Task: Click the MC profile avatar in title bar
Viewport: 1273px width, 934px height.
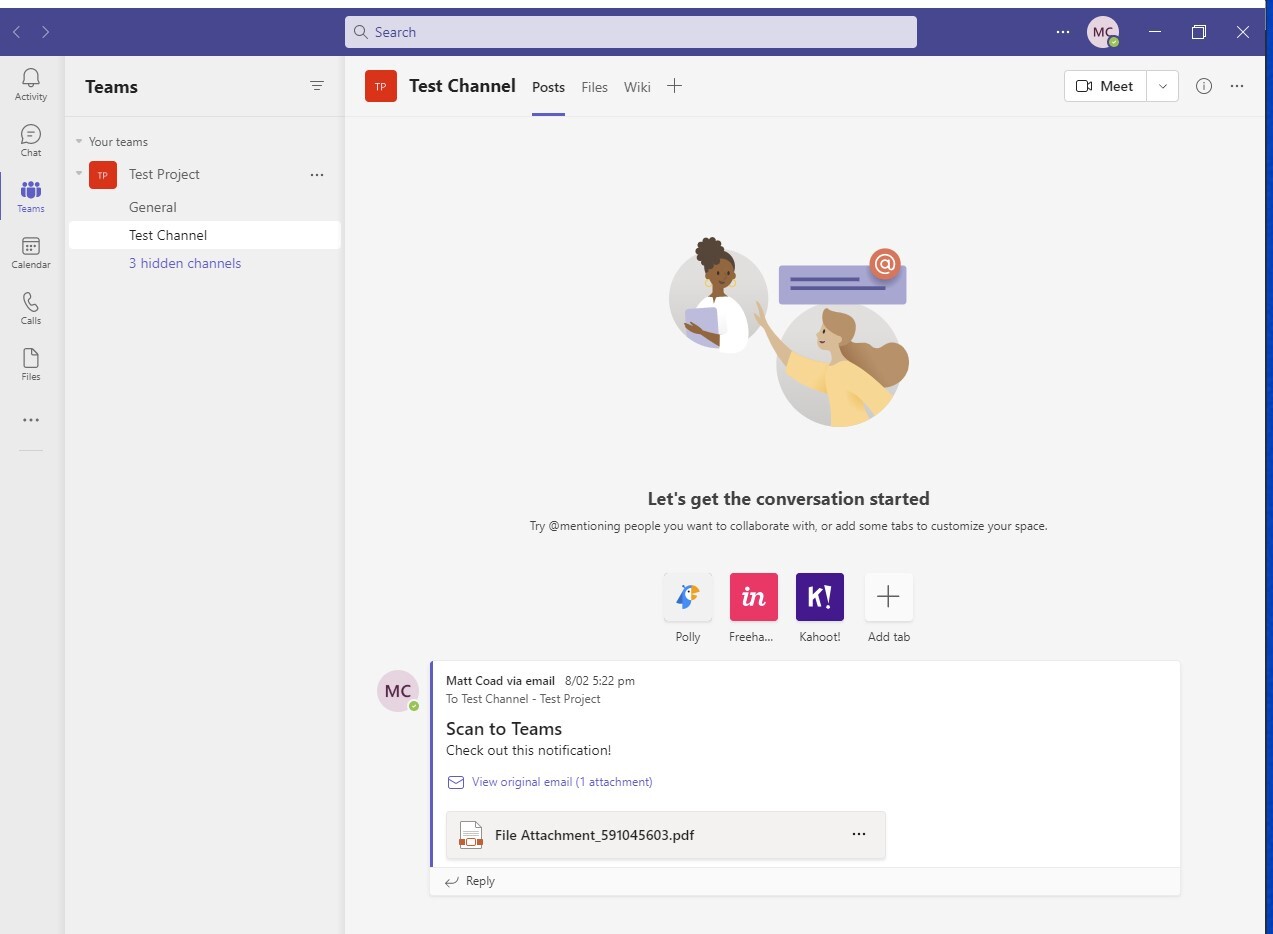Action: 1103,32
